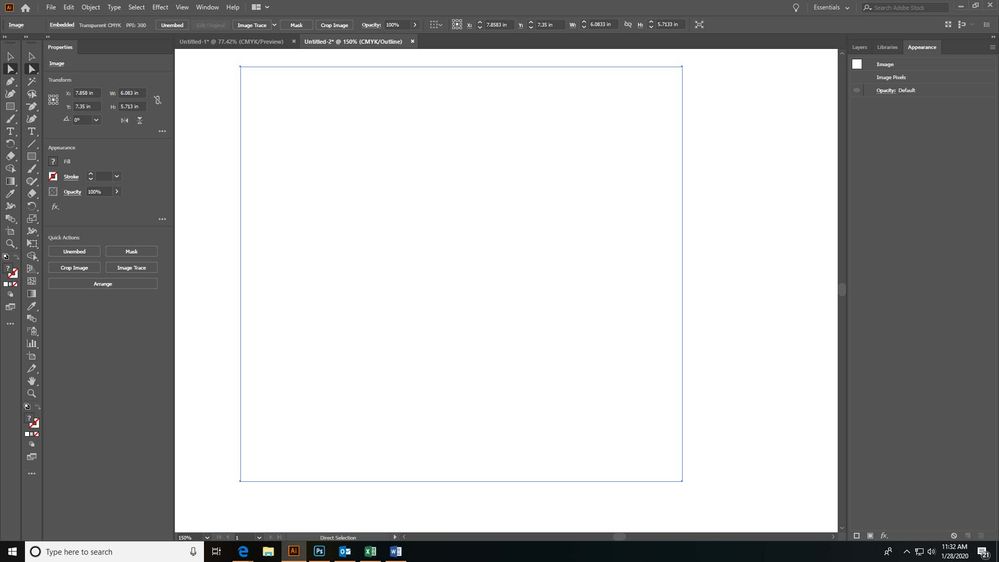Open the Effect menu
The height and width of the screenshot is (562, 999).
point(160,8)
